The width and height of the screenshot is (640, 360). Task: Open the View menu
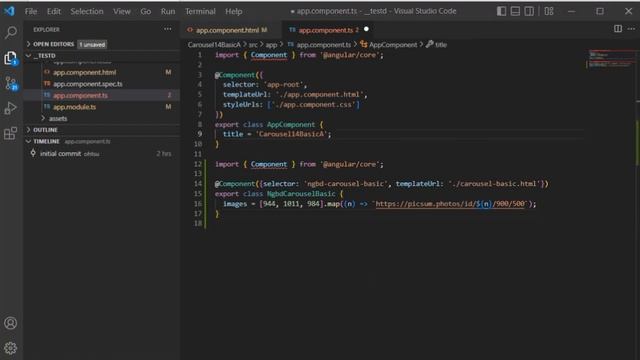pos(122,11)
